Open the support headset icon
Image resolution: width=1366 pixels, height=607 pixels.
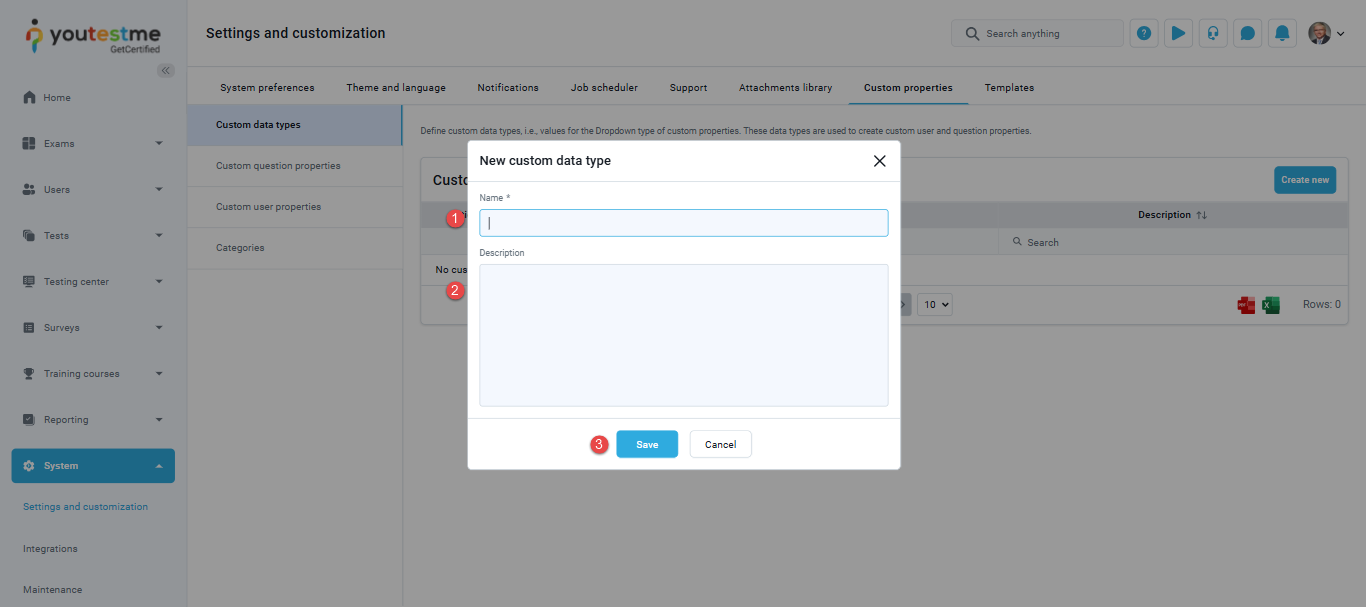pos(1213,33)
